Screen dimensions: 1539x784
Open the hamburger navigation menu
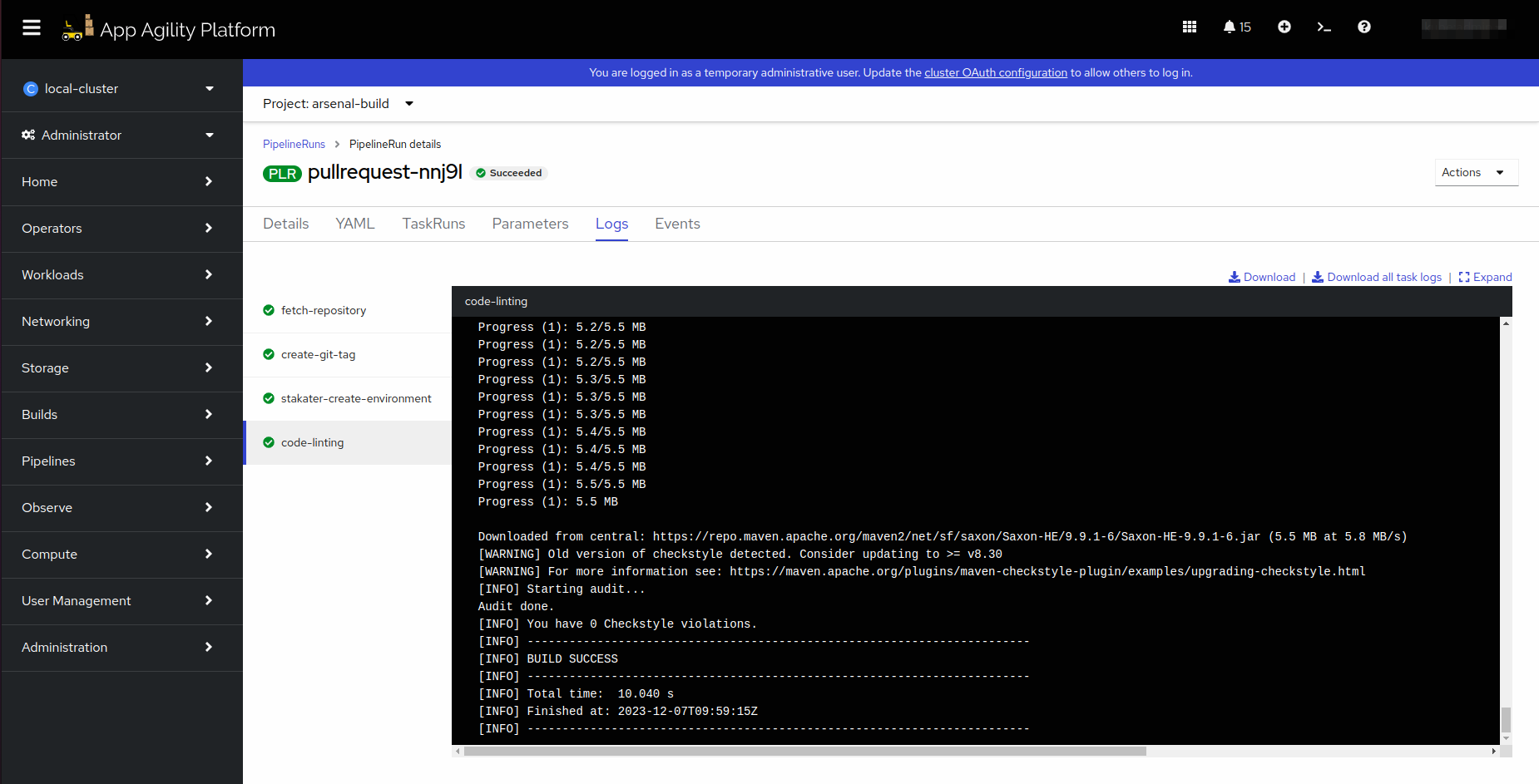(32, 28)
